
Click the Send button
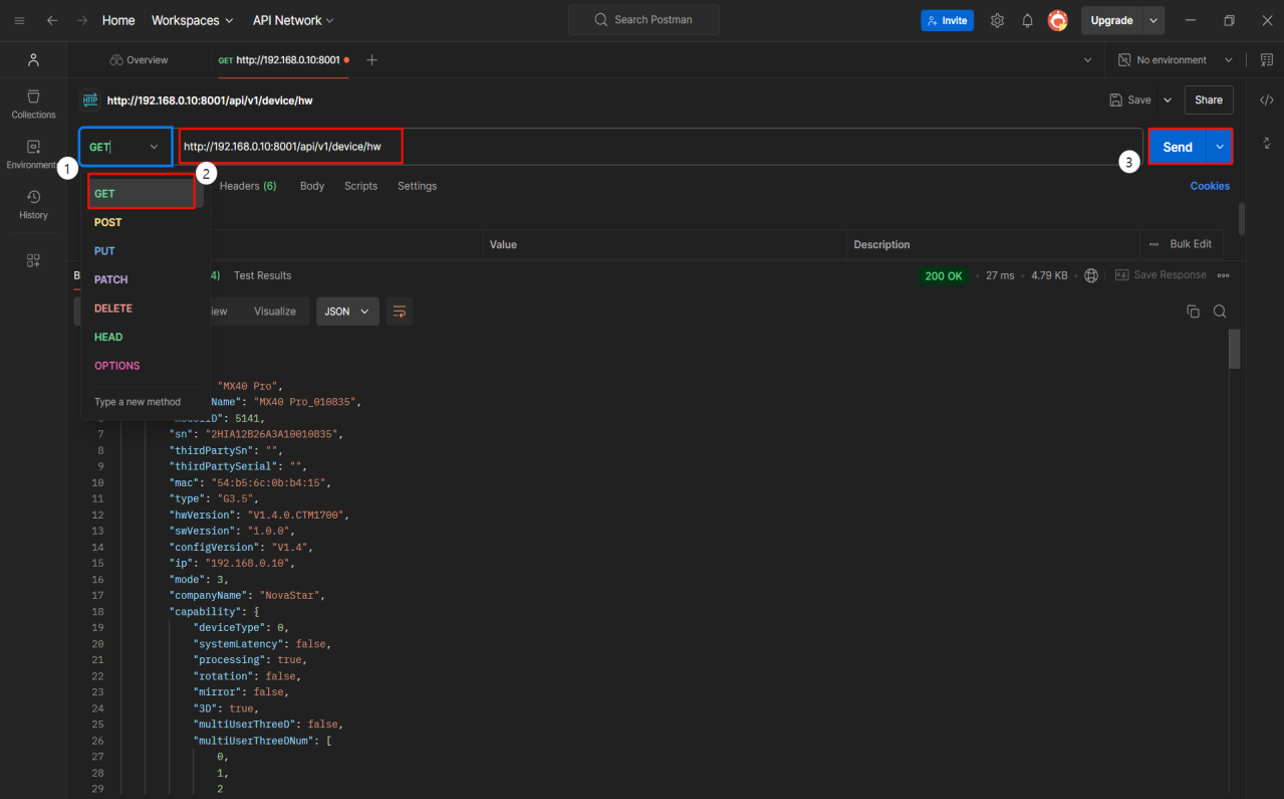tap(1177, 146)
